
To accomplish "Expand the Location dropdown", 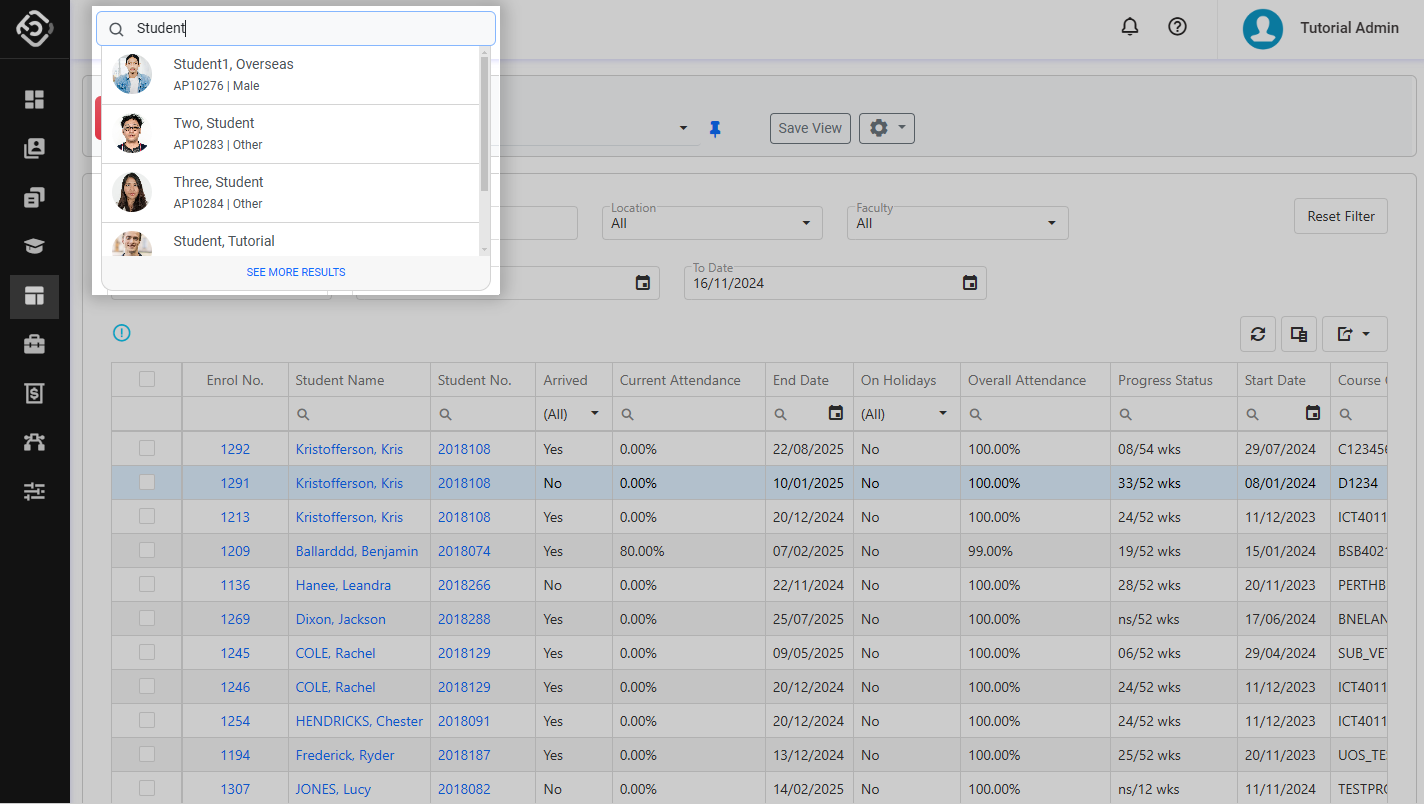I will tap(712, 223).
